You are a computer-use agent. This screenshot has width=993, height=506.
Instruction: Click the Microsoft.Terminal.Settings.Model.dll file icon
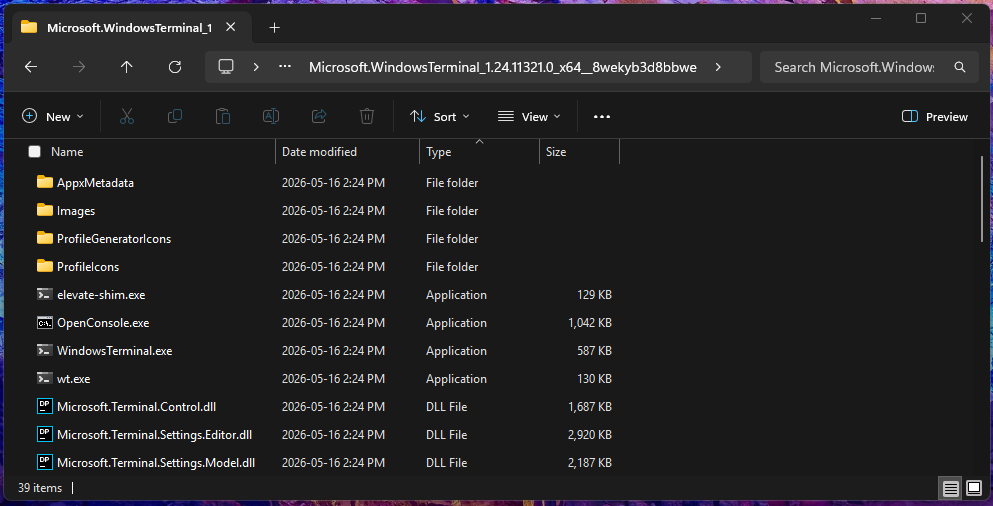(44, 462)
